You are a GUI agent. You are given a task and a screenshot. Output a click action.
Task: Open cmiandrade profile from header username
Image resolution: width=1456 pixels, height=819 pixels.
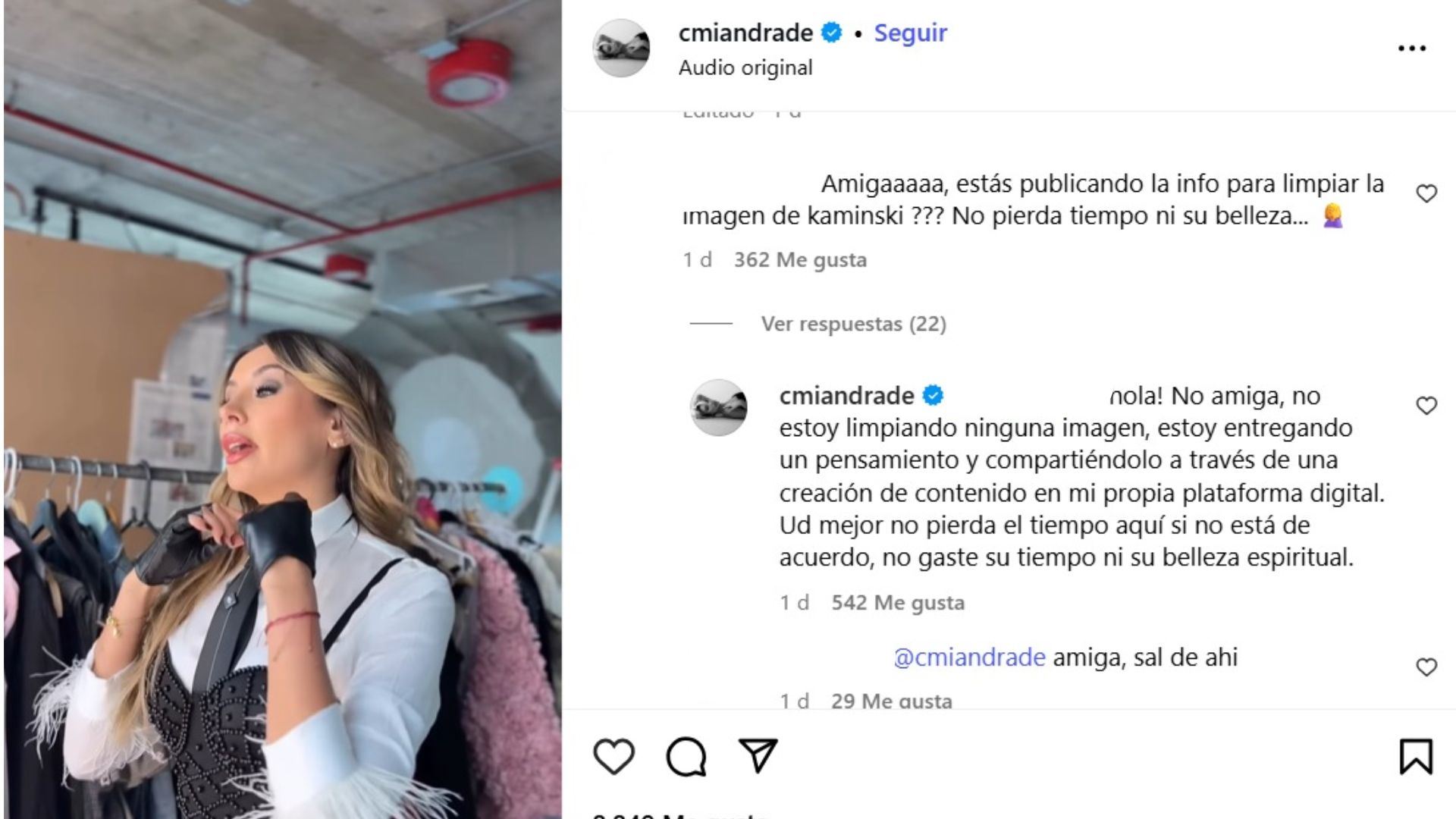tap(745, 33)
